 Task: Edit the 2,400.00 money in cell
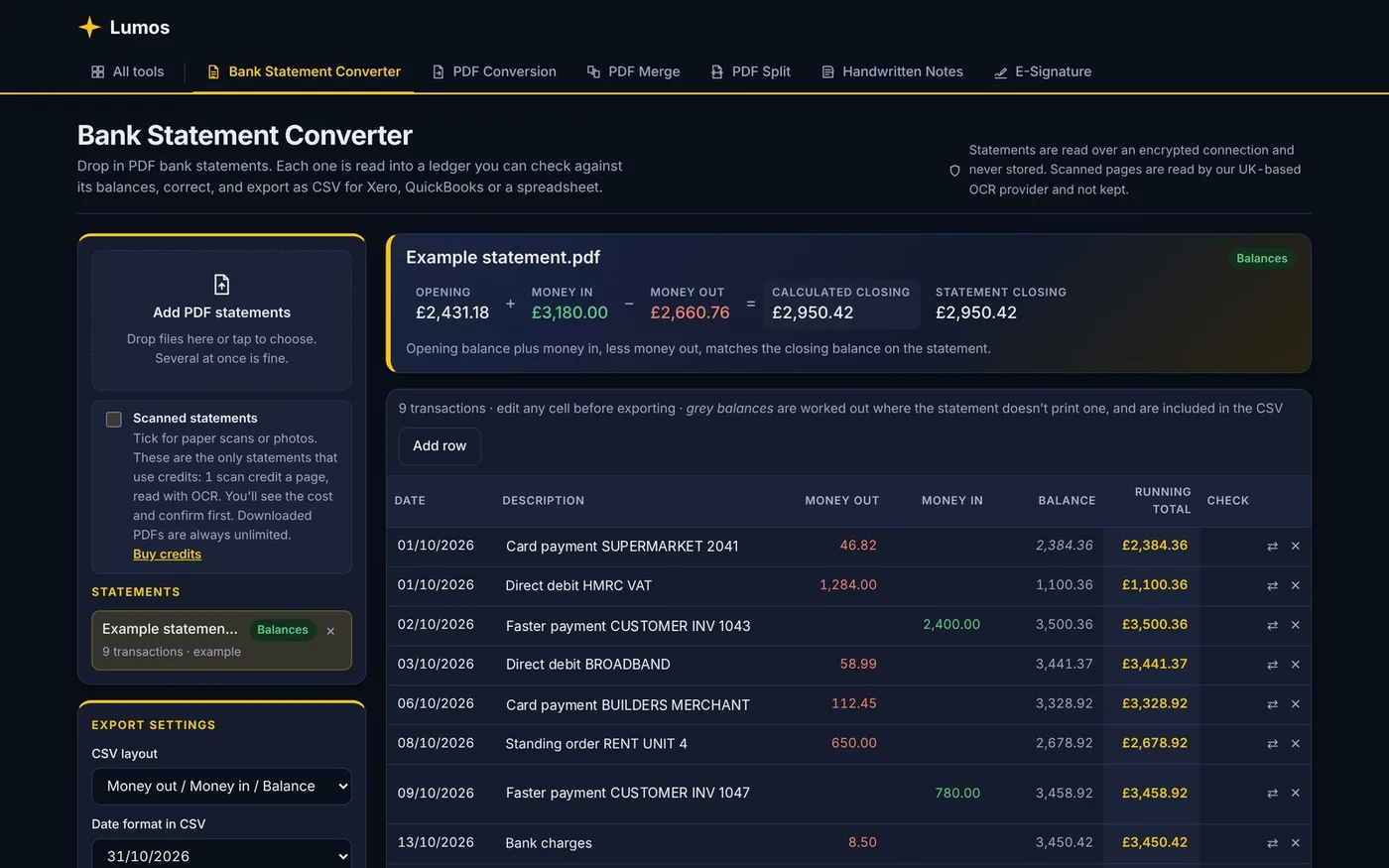[x=951, y=624]
